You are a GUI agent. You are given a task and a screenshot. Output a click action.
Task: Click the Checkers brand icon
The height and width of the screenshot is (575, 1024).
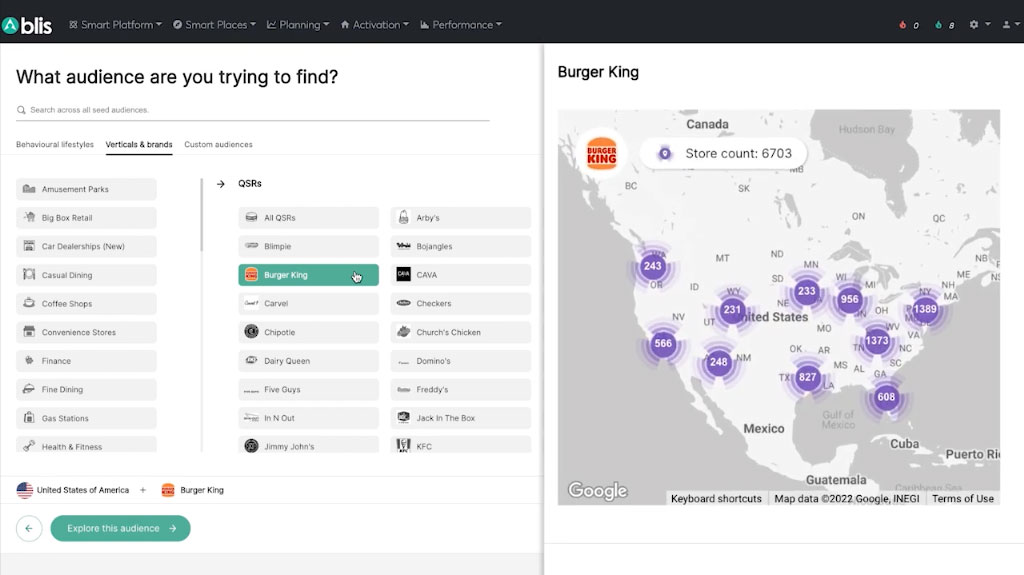[x=404, y=303]
